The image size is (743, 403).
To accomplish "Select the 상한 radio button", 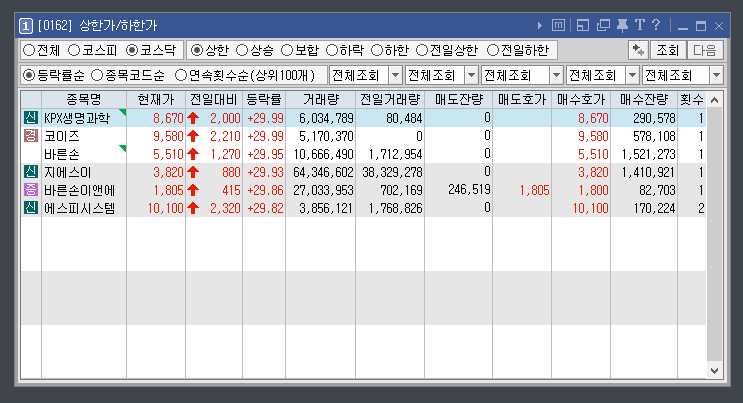I will coord(197,50).
